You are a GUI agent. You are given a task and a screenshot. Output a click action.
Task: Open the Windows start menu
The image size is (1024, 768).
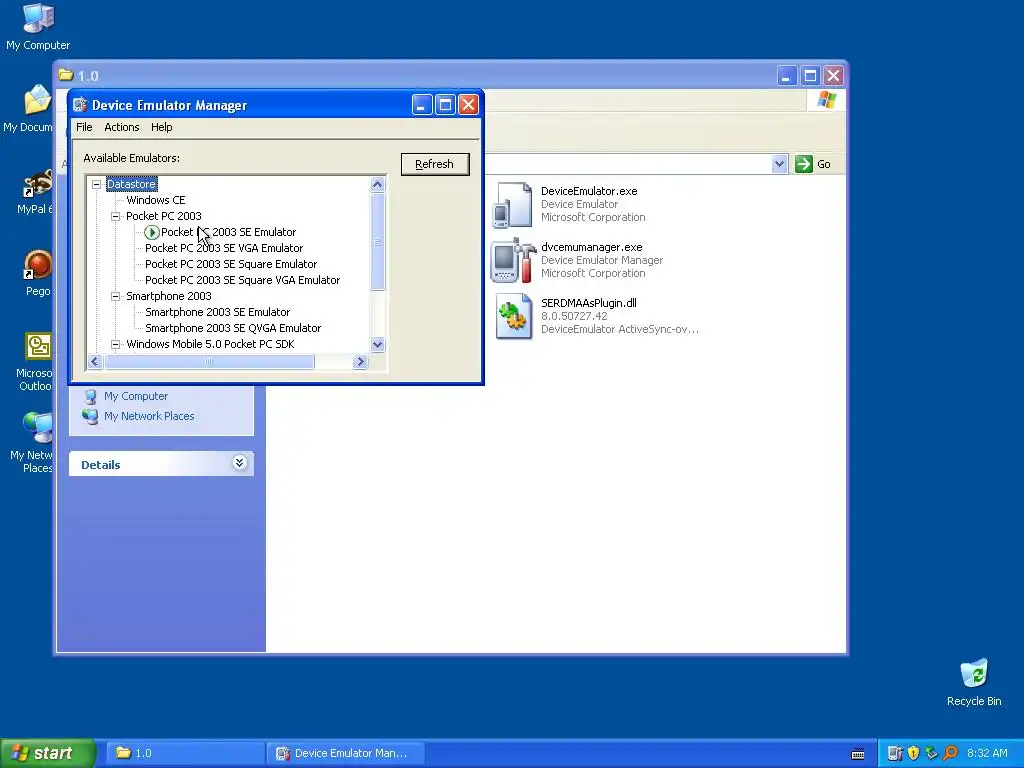pos(48,753)
